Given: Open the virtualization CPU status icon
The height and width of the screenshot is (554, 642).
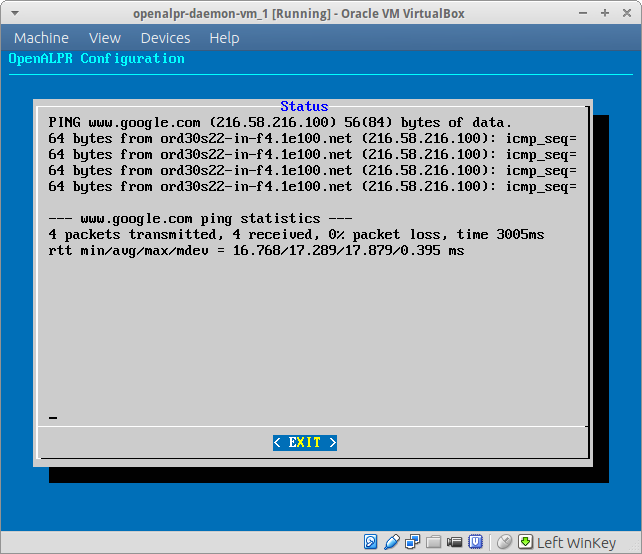Looking at the screenshot, I should pyautogui.click(x=475, y=542).
